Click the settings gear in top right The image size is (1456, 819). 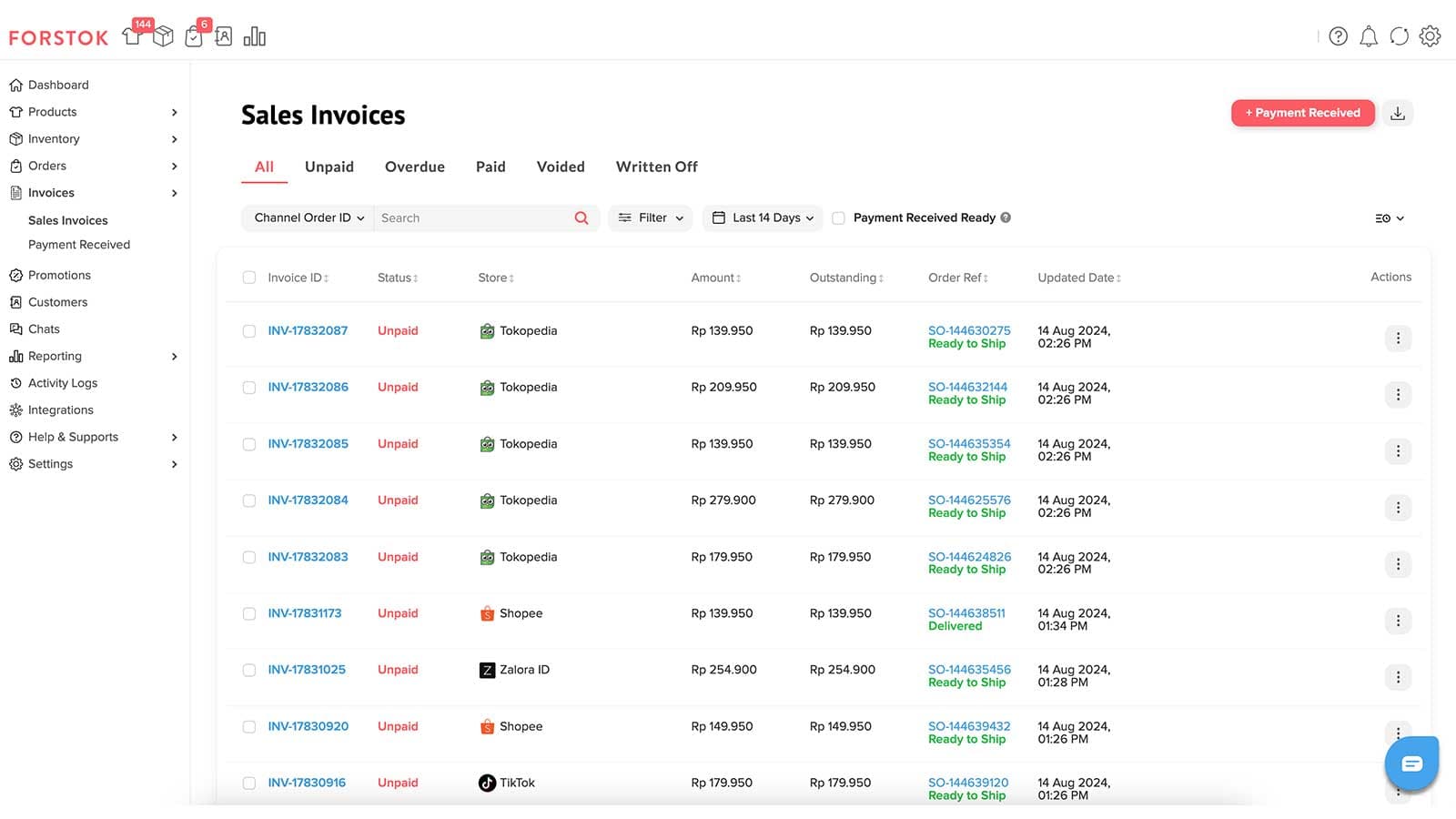pos(1430,36)
